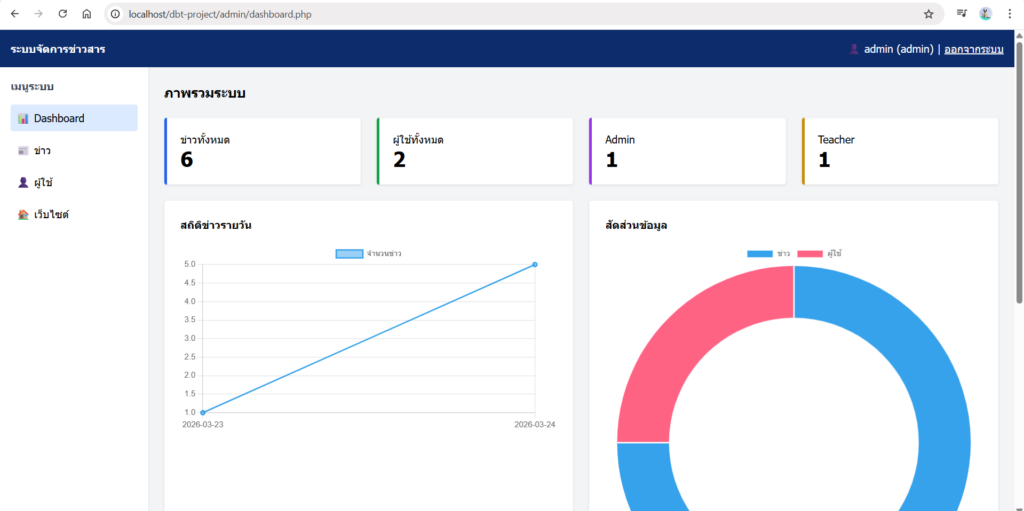Bookmark this page with the star icon

[x=928, y=14]
